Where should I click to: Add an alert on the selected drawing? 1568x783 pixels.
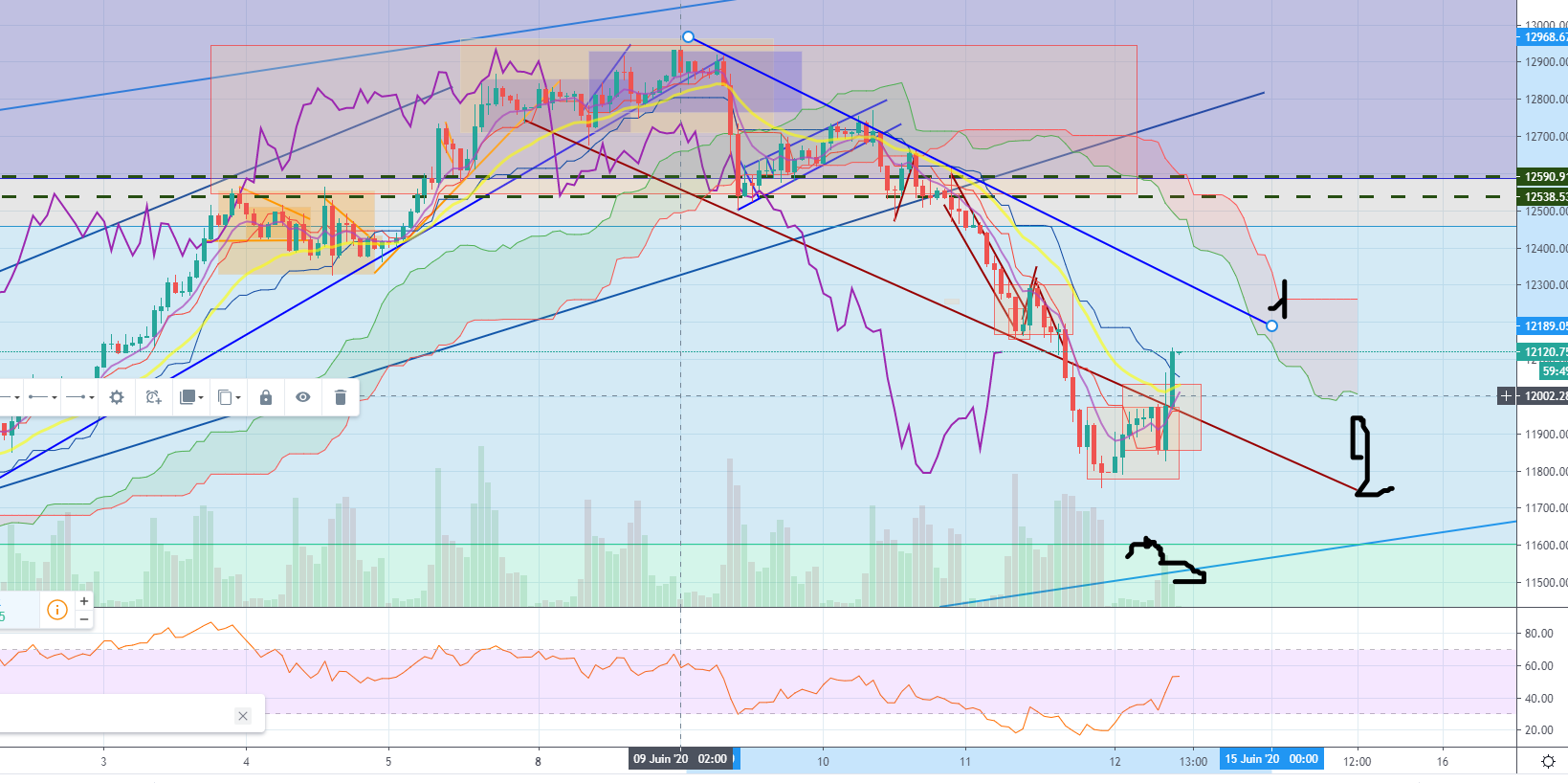(x=153, y=397)
